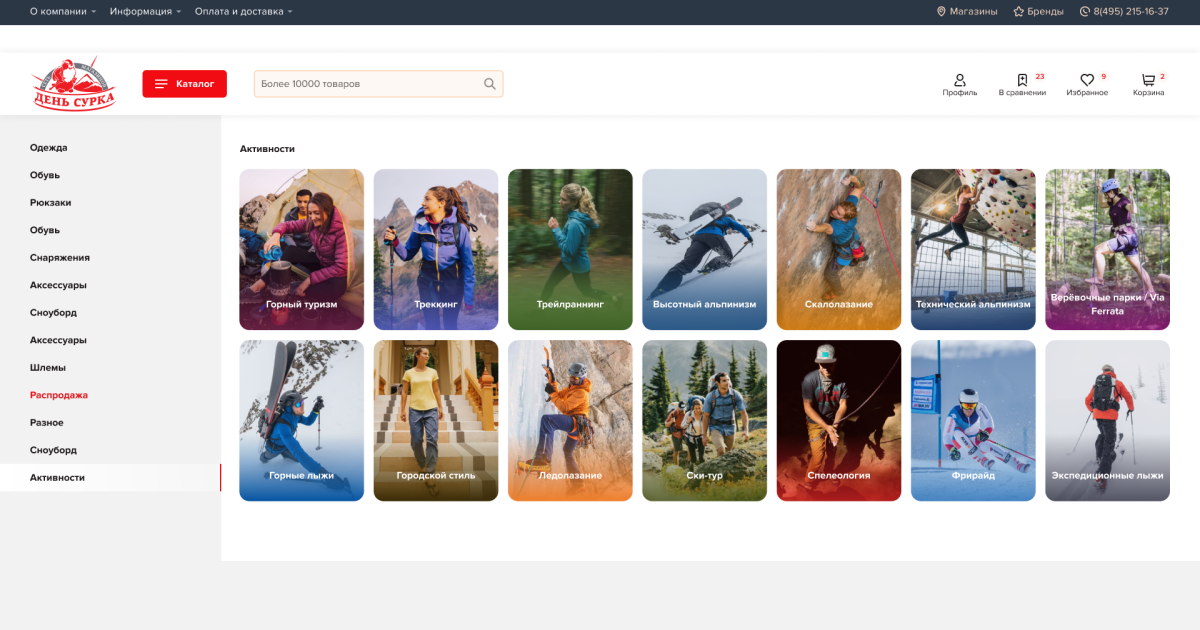Open the Профиль user profile
The image size is (1200, 630).
click(x=960, y=85)
